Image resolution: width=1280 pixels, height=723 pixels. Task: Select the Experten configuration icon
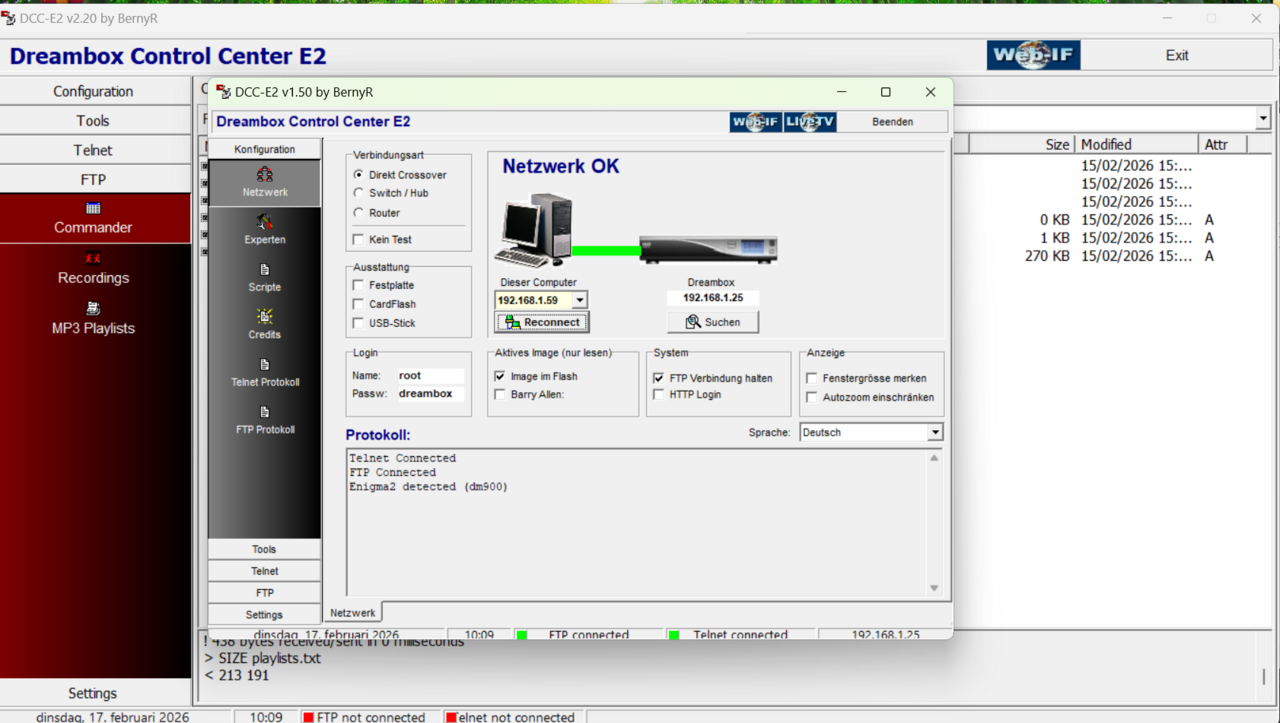pos(264,228)
